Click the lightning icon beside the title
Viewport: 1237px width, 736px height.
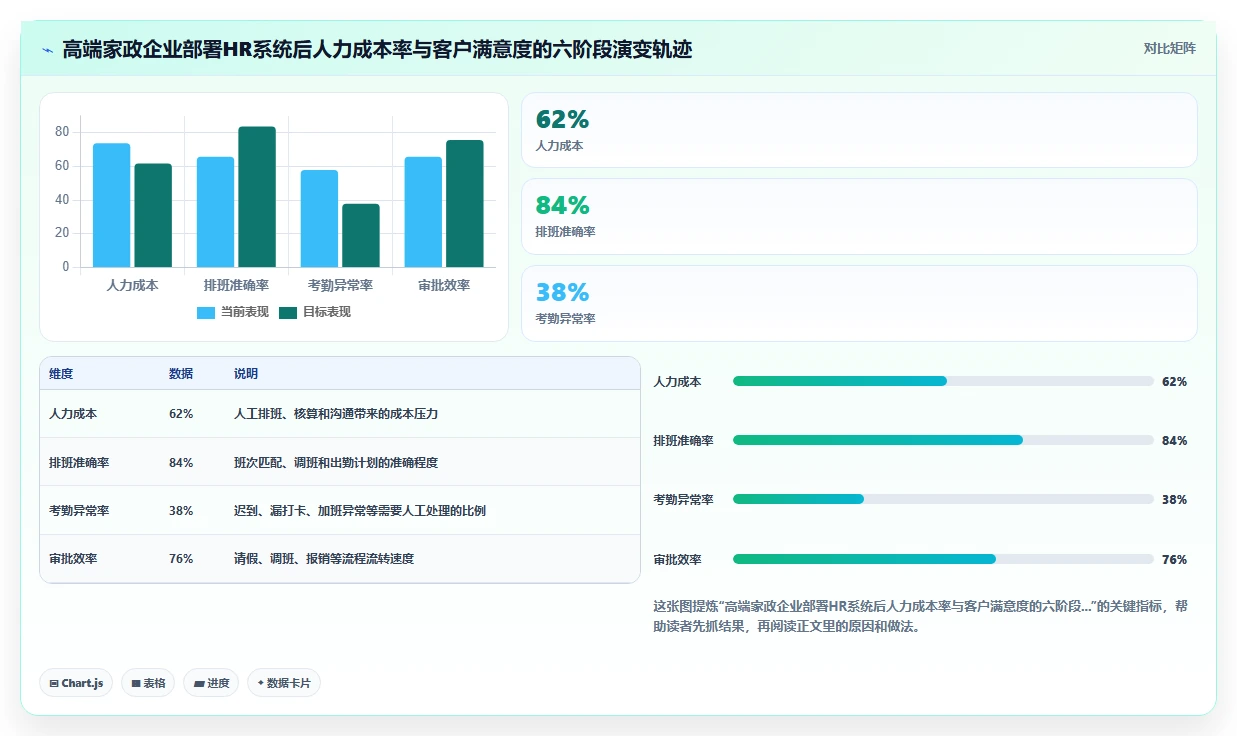pyautogui.click(x=47, y=49)
